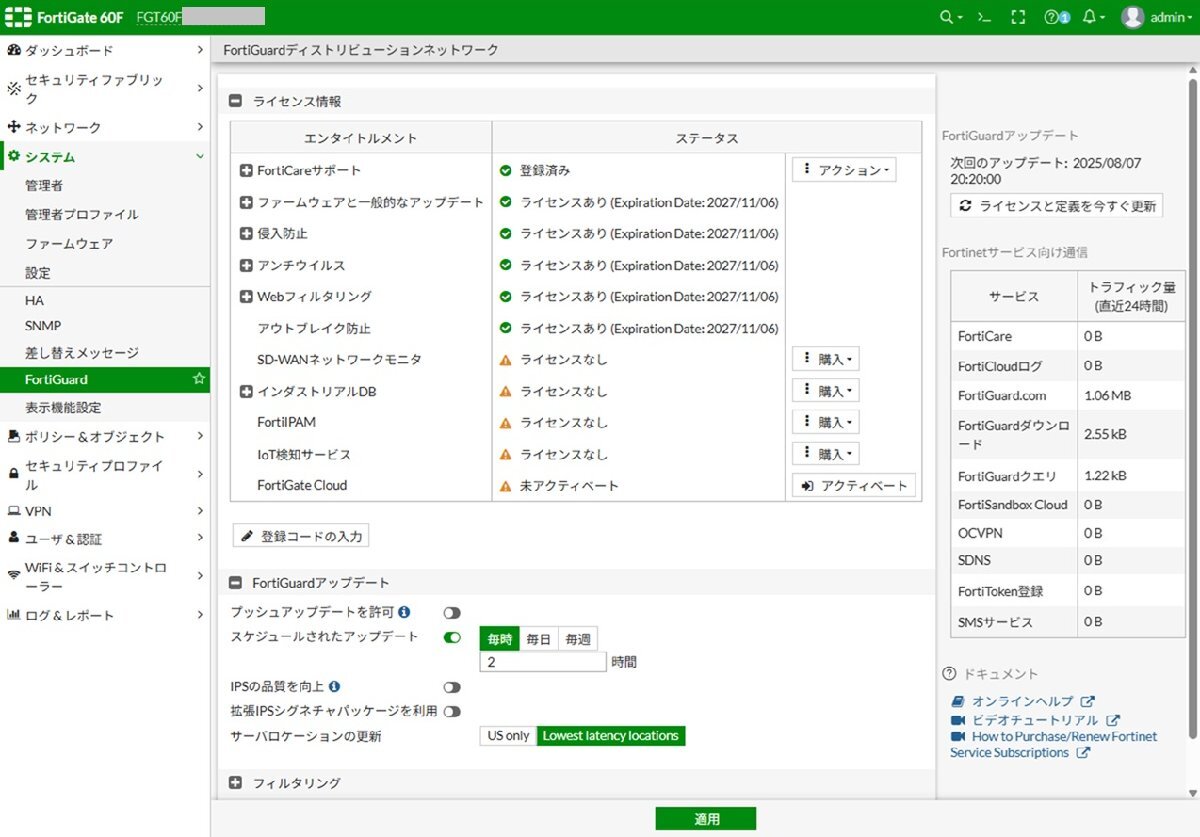
Task: Enable プッシュアップデートを許可 toggle
Action: 452,613
